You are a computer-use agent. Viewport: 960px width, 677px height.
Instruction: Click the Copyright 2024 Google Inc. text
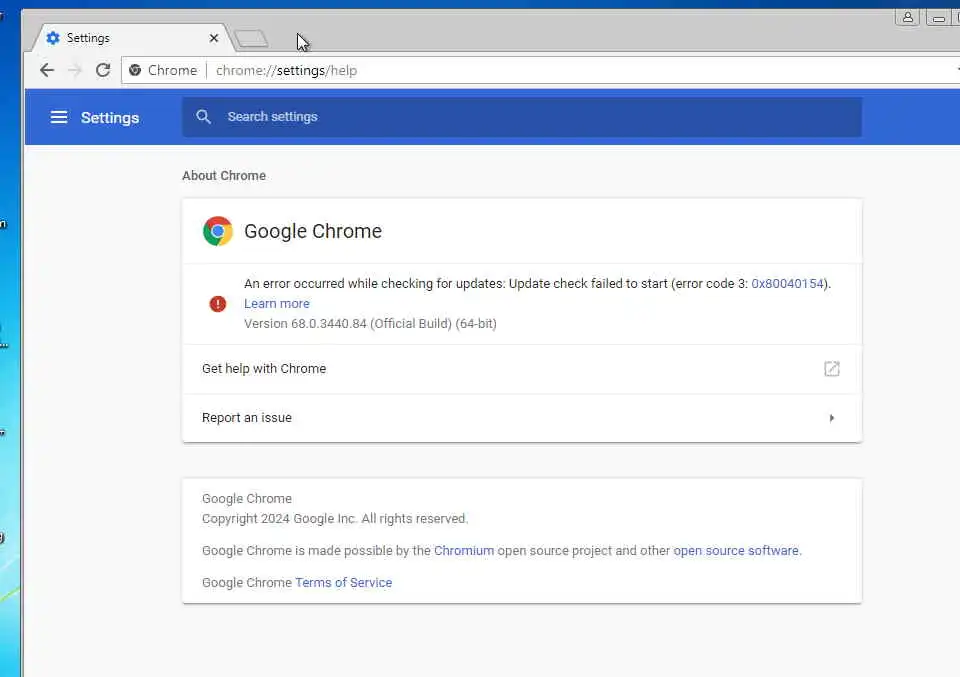[335, 518]
